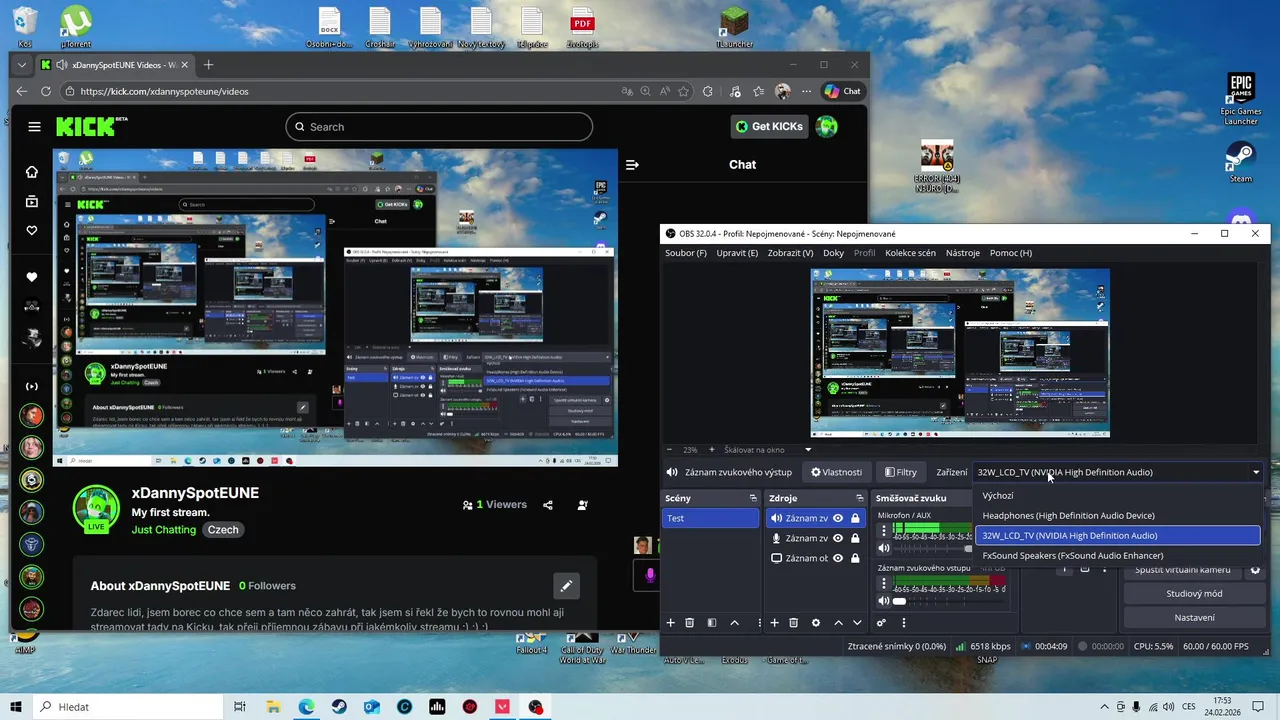Edit the About xDannySpotEUNE section with the pencil
Image resolution: width=1280 pixels, height=720 pixels.
click(566, 586)
